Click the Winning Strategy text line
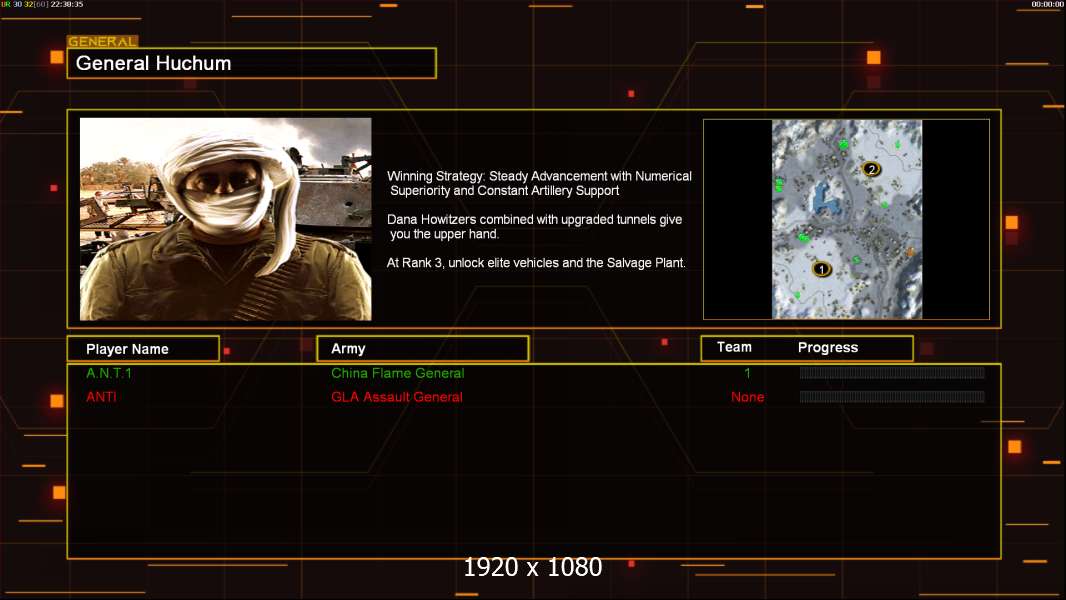Viewport: 1066px width, 600px height. pyautogui.click(x=540, y=183)
